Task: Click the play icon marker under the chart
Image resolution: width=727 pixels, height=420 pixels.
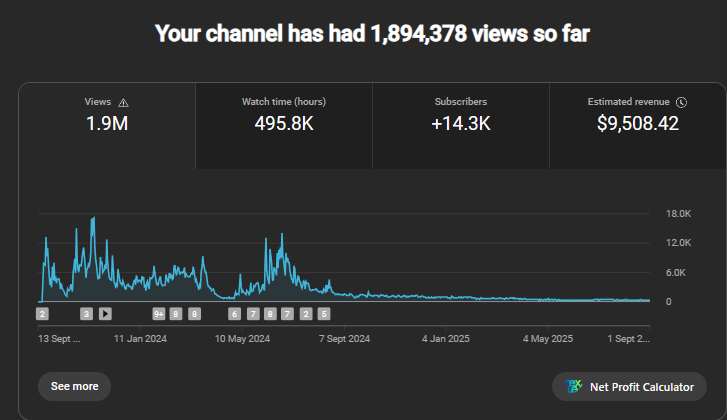Action: point(105,313)
